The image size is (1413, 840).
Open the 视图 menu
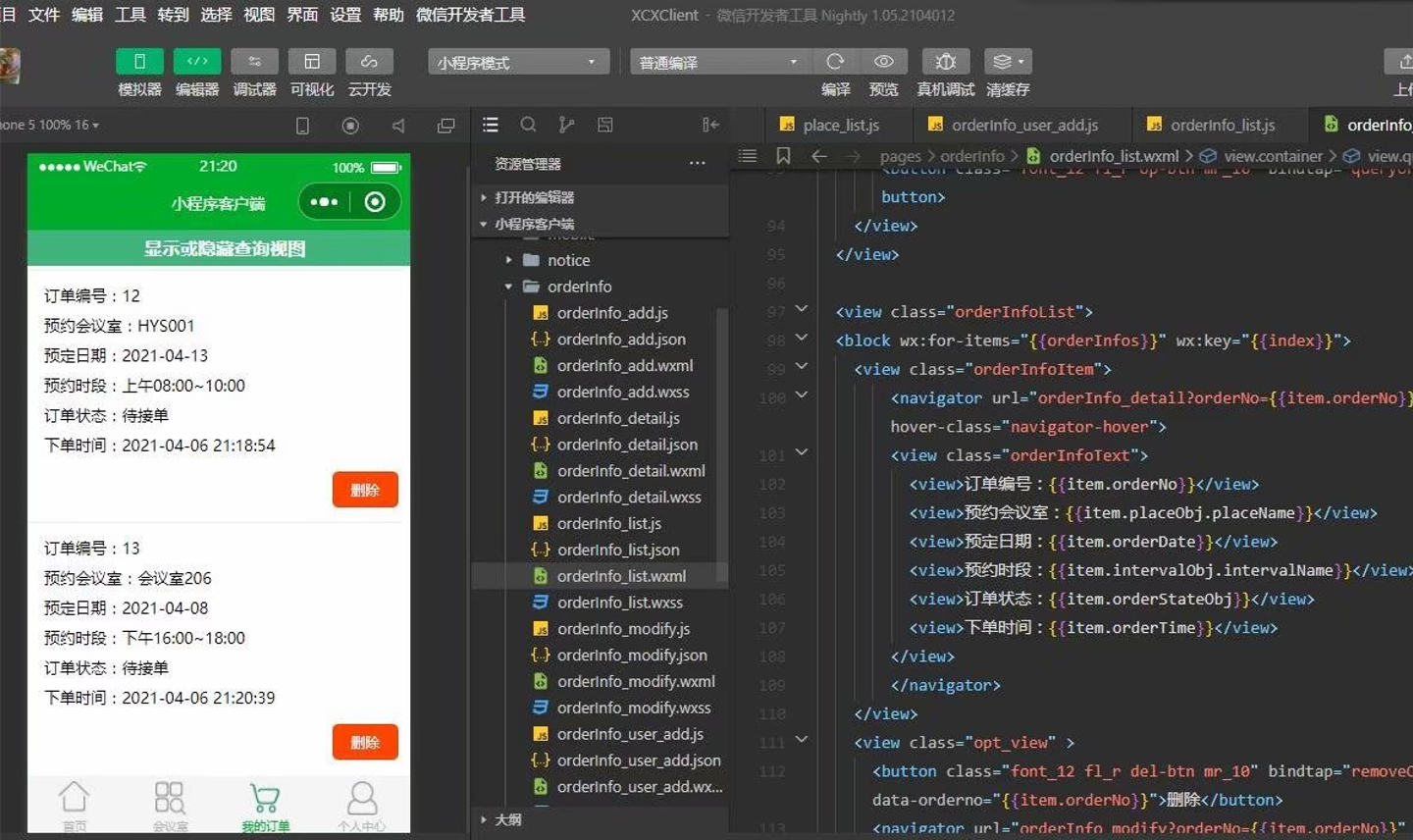coord(259,15)
